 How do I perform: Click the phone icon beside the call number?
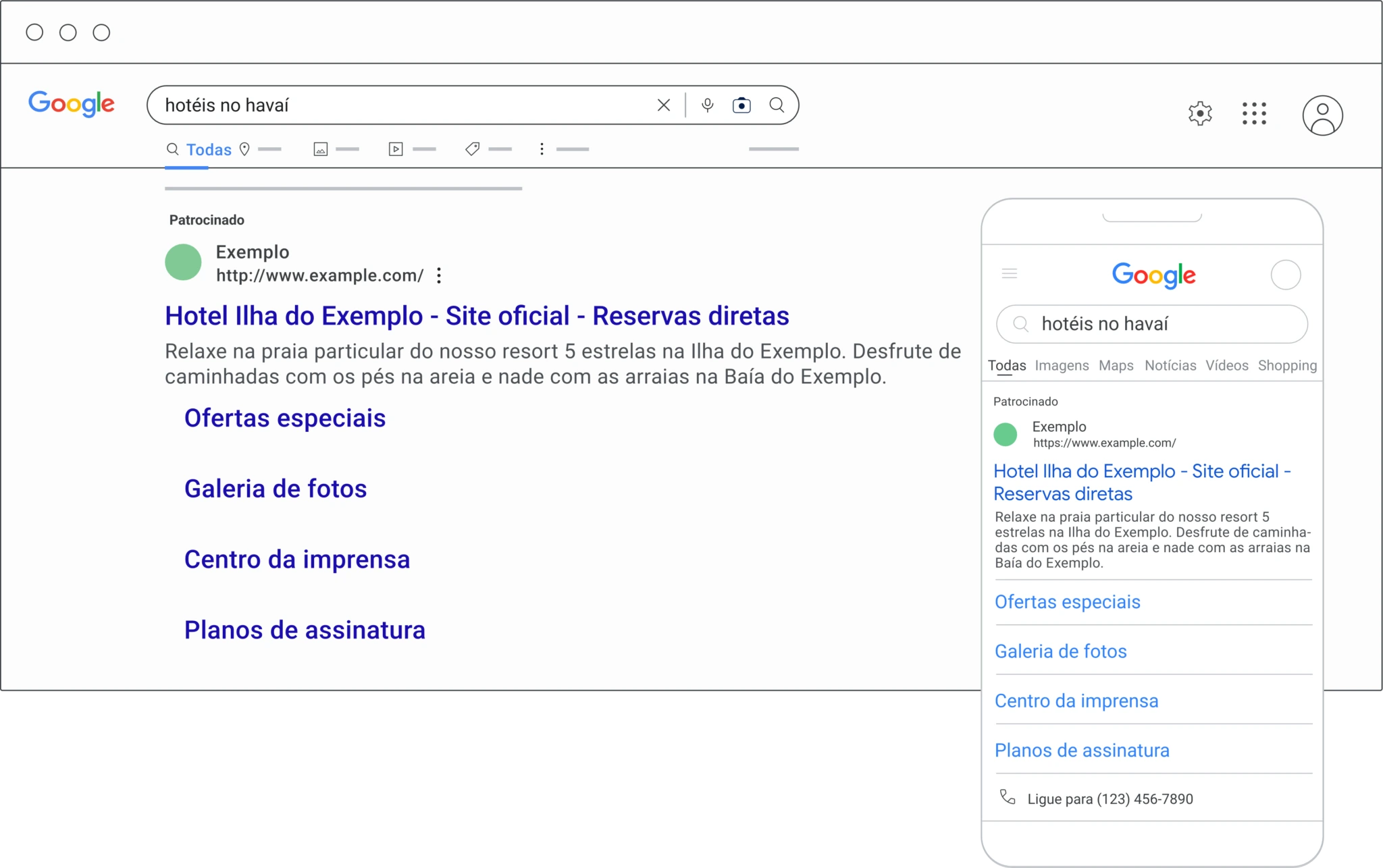[x=1009, y=798]
